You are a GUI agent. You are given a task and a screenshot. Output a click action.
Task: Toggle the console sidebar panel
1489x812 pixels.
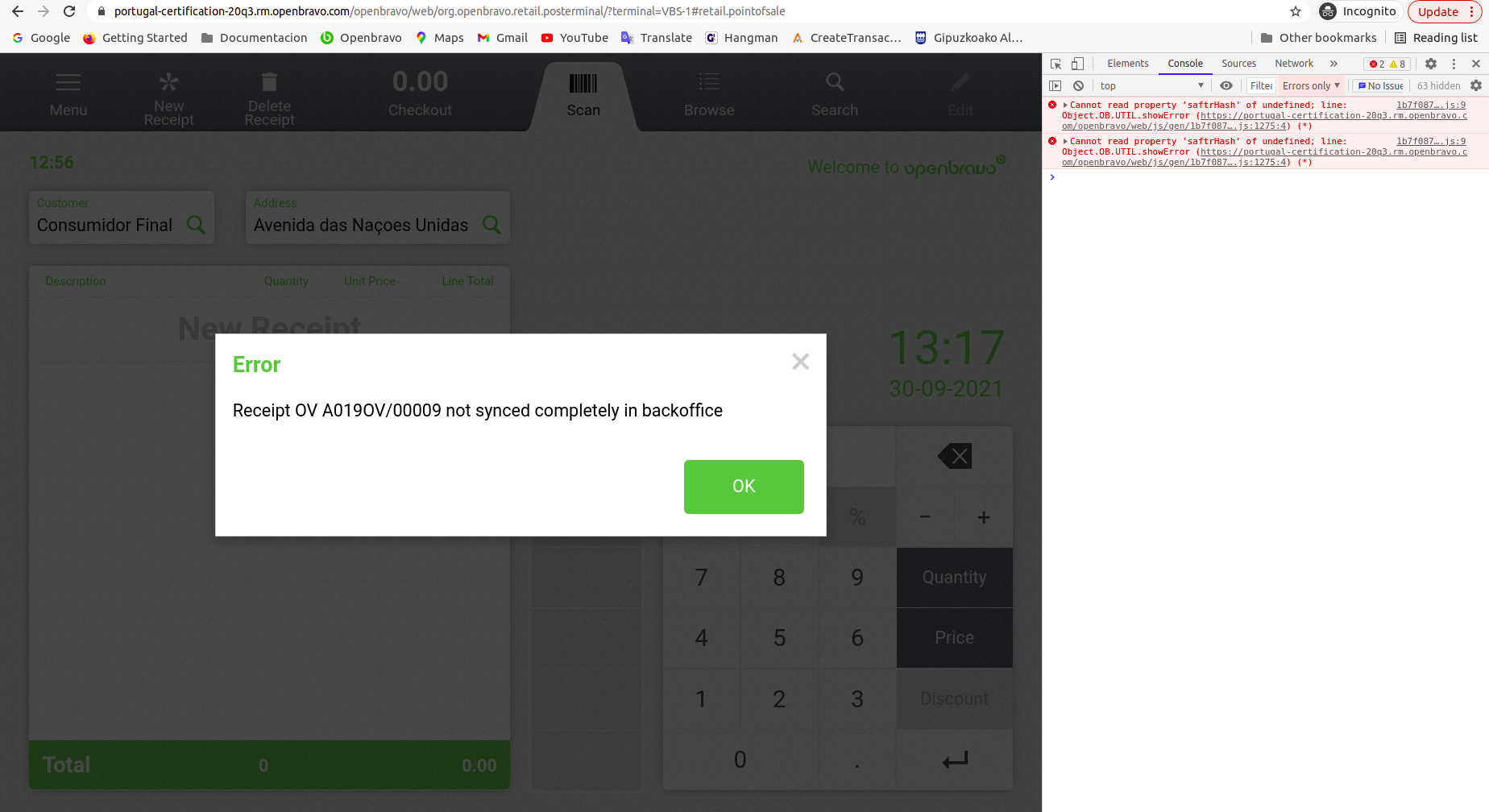click(x=1056, y=85)
